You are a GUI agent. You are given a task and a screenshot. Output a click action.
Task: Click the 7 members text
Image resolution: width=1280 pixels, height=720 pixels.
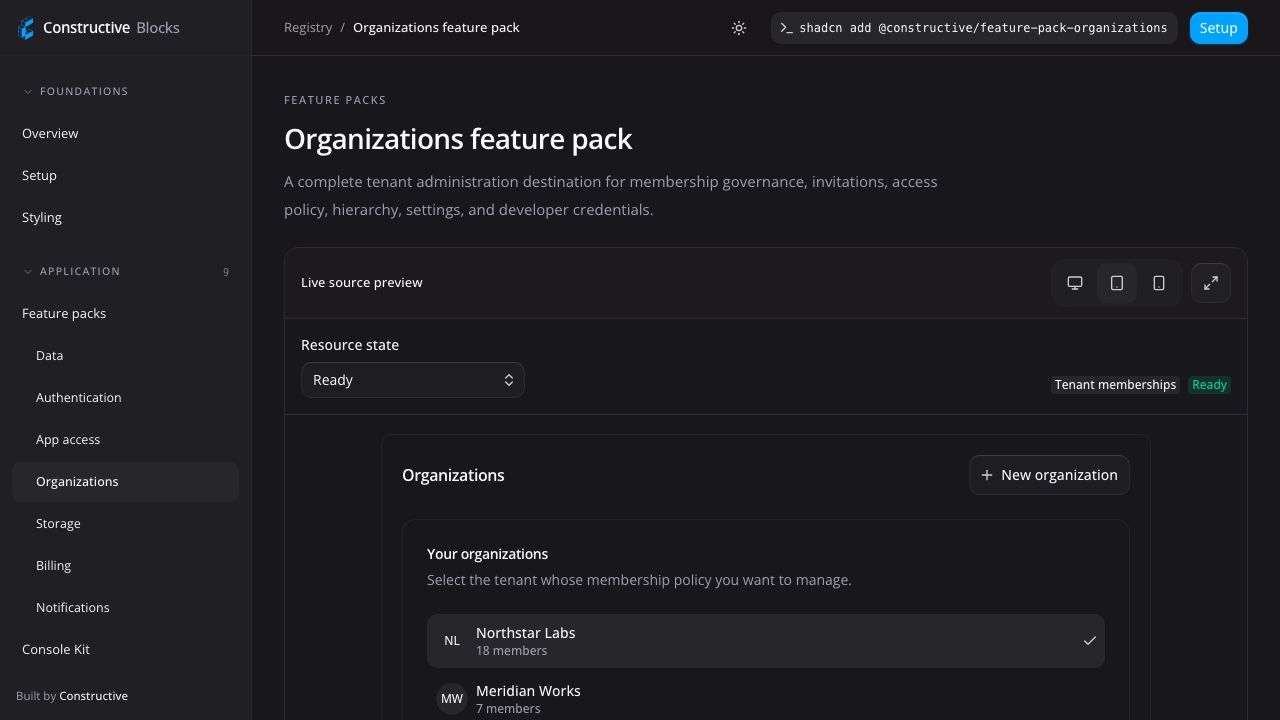point(508,709)
